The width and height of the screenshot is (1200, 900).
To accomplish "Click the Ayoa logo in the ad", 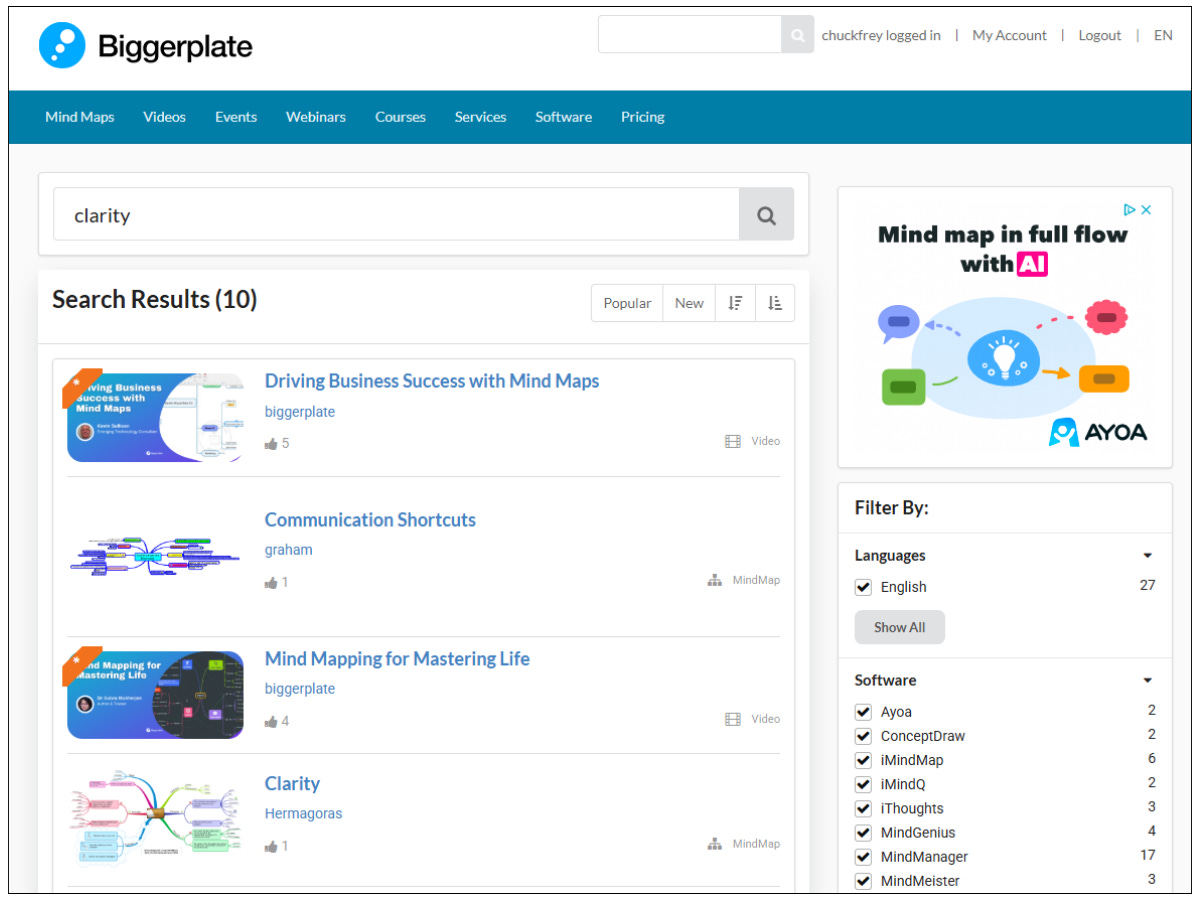I will [1097, 432].
